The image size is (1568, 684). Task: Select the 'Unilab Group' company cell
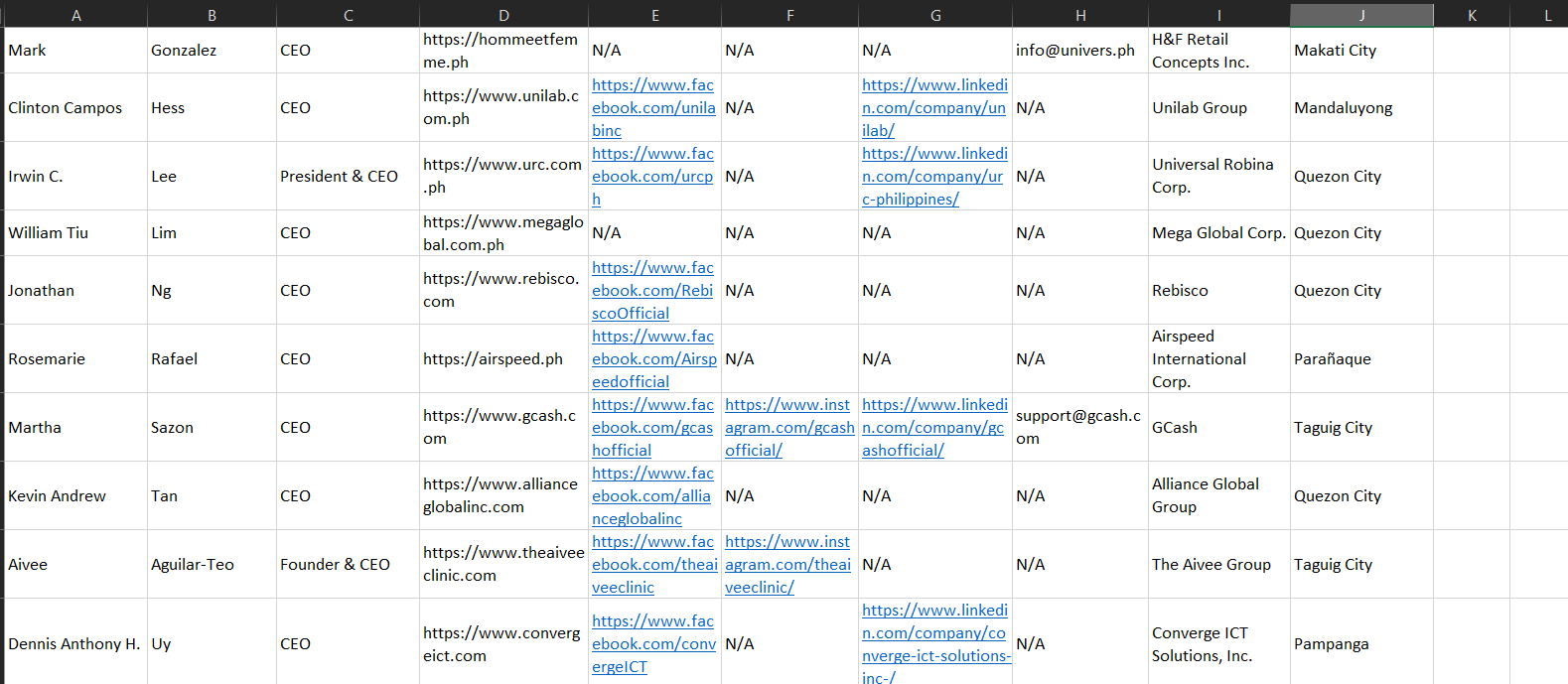point(1219,107)
